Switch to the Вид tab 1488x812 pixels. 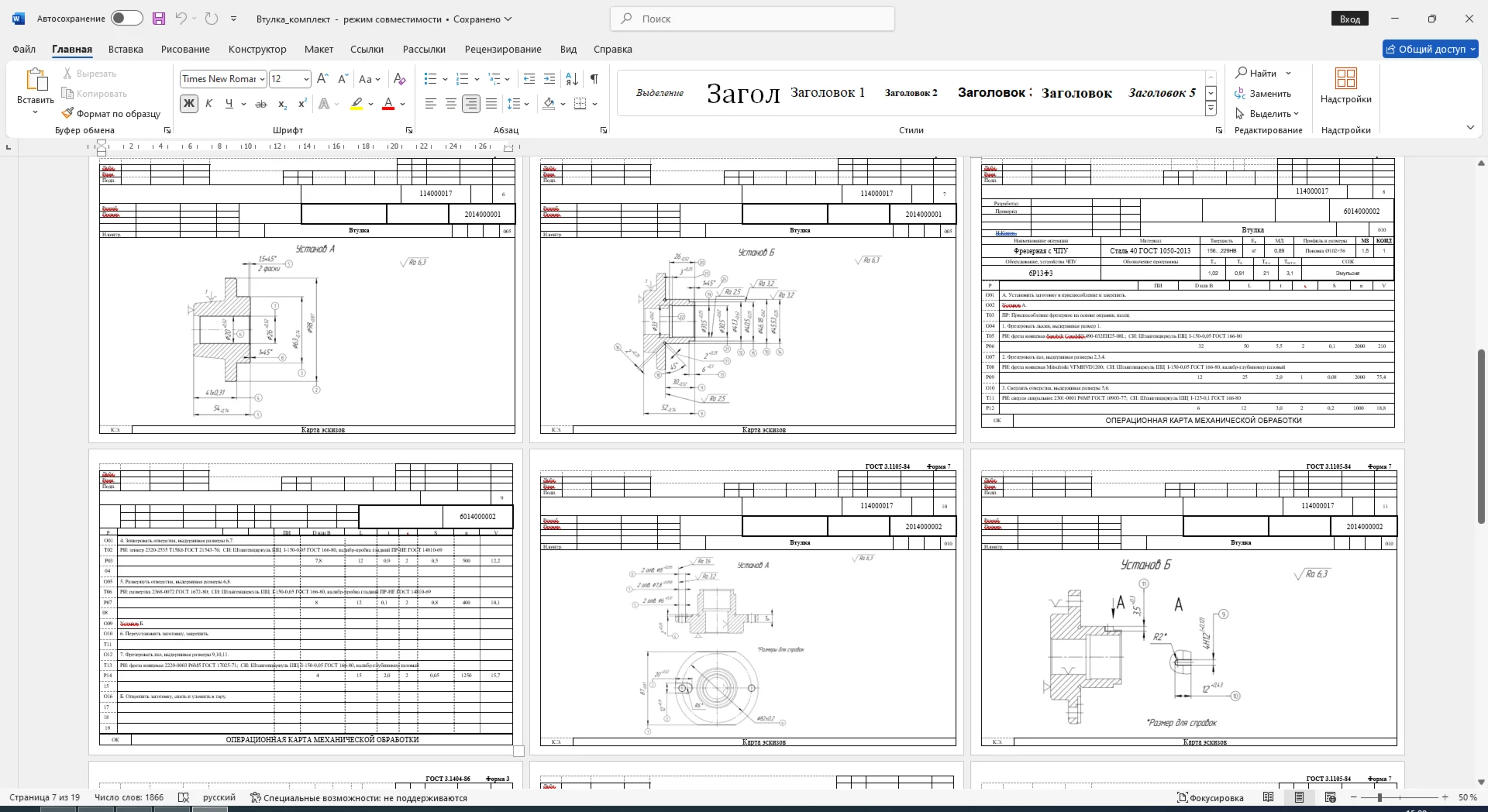click(x=568, y=49)
